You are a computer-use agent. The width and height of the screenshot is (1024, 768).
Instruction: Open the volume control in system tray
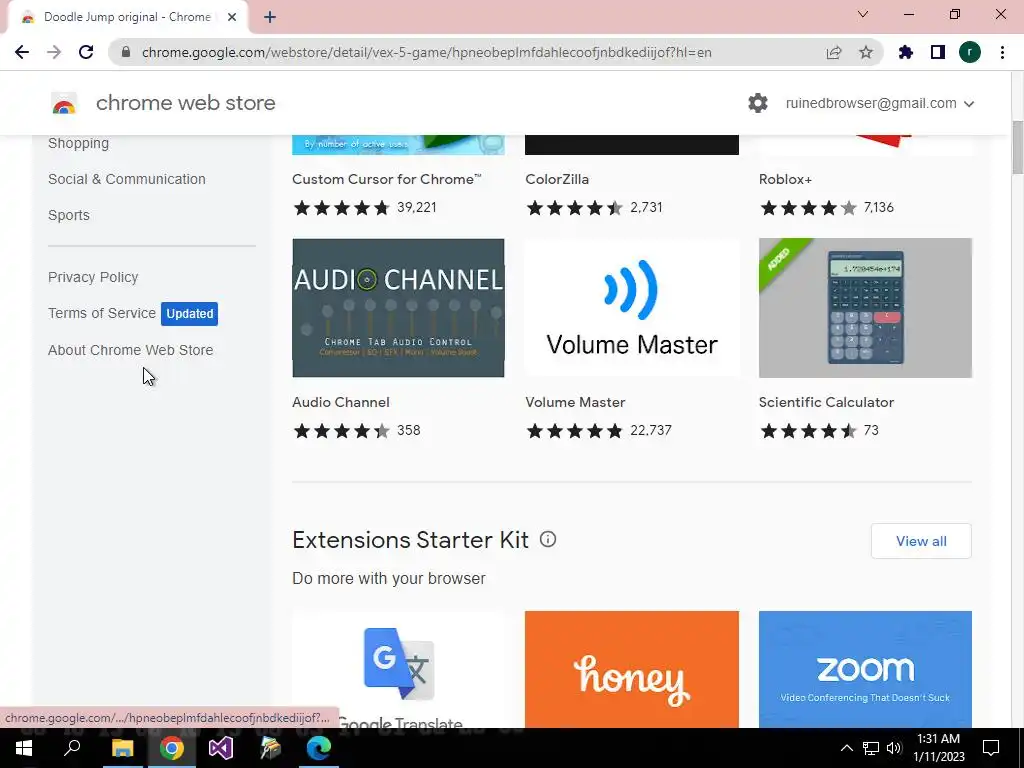coord(894,748)
